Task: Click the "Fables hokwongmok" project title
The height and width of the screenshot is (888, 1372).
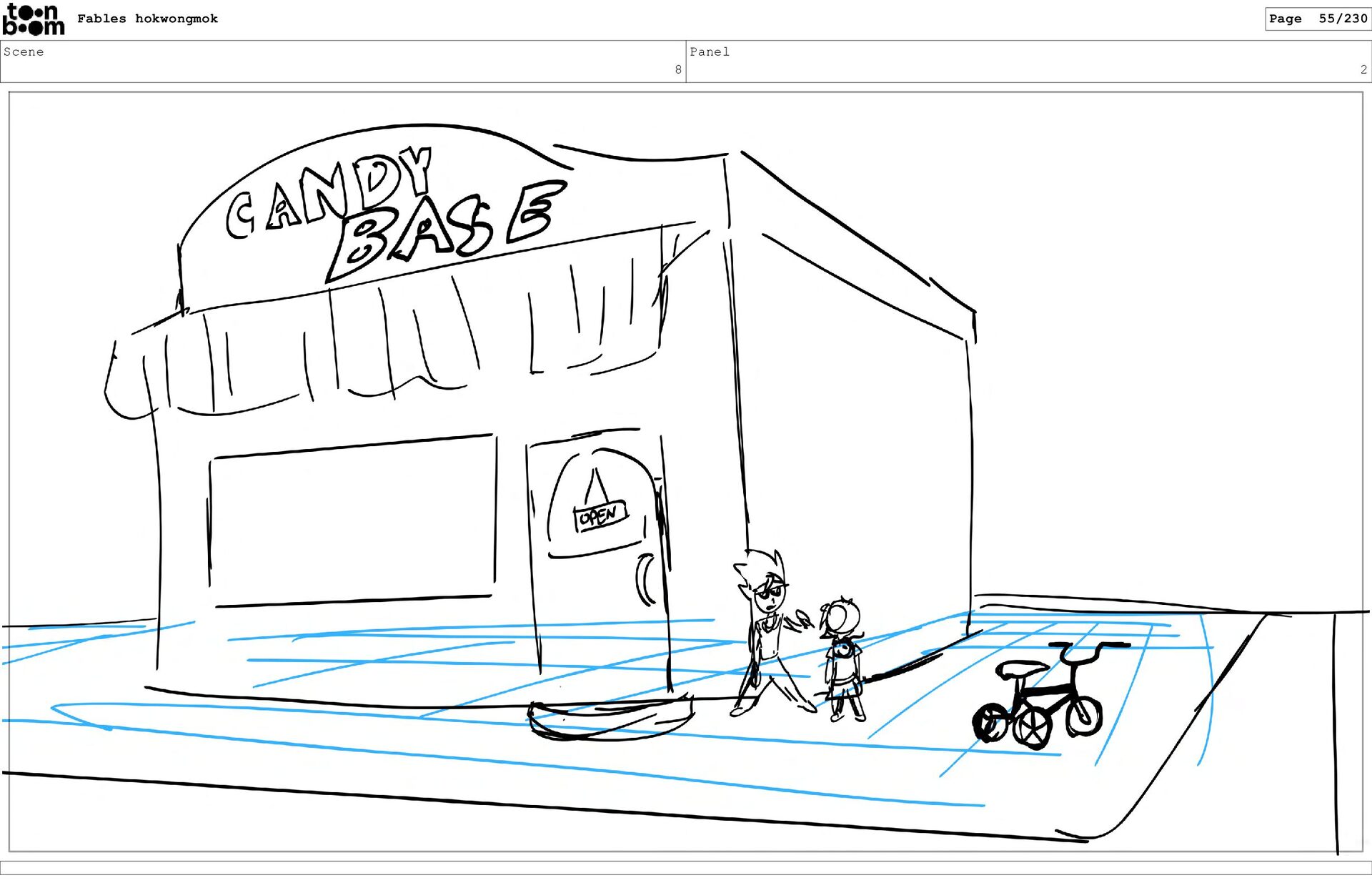Action: (147, 19)
